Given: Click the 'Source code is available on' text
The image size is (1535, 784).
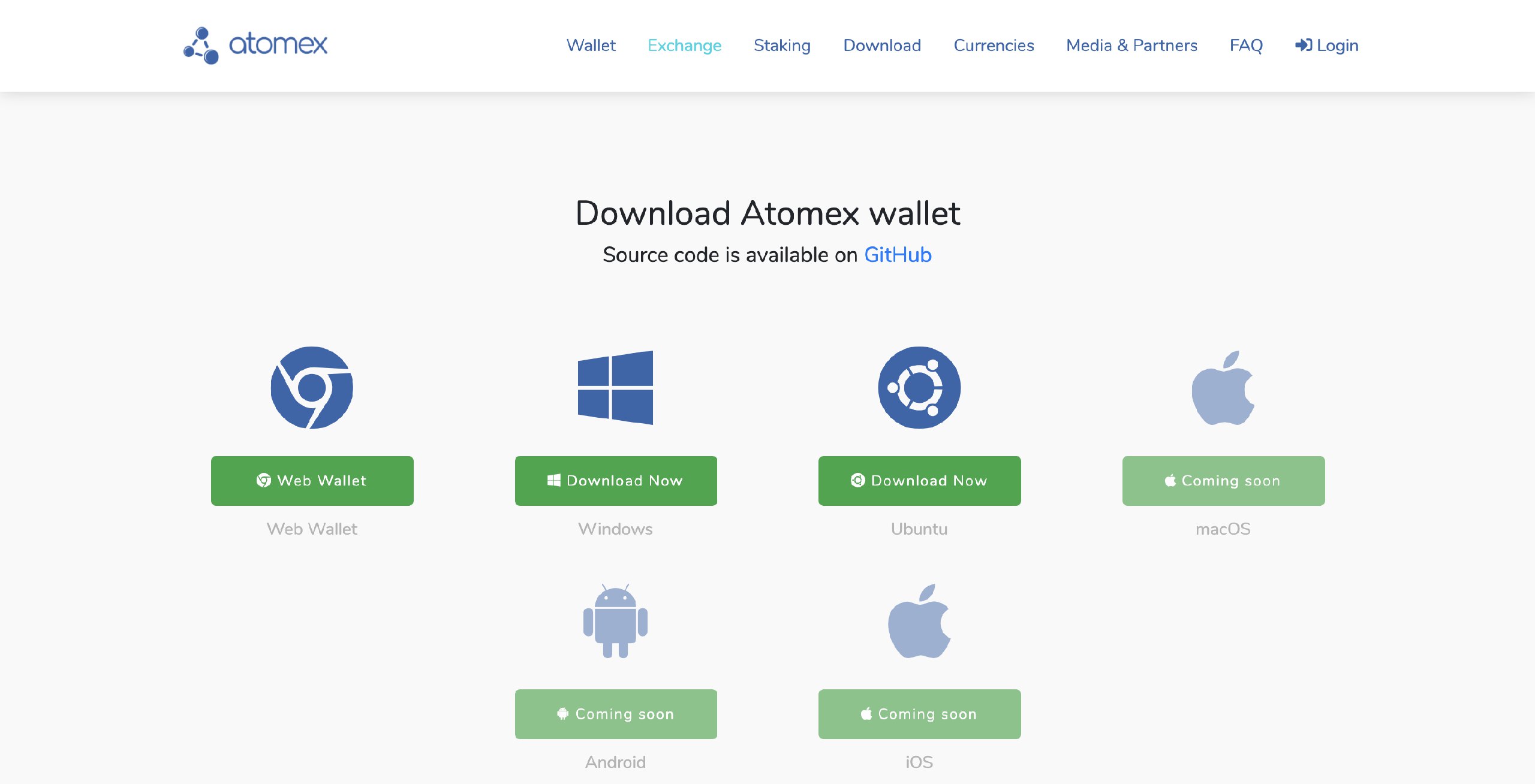Looking at the screenshot, I should click(x=730, y=255).
